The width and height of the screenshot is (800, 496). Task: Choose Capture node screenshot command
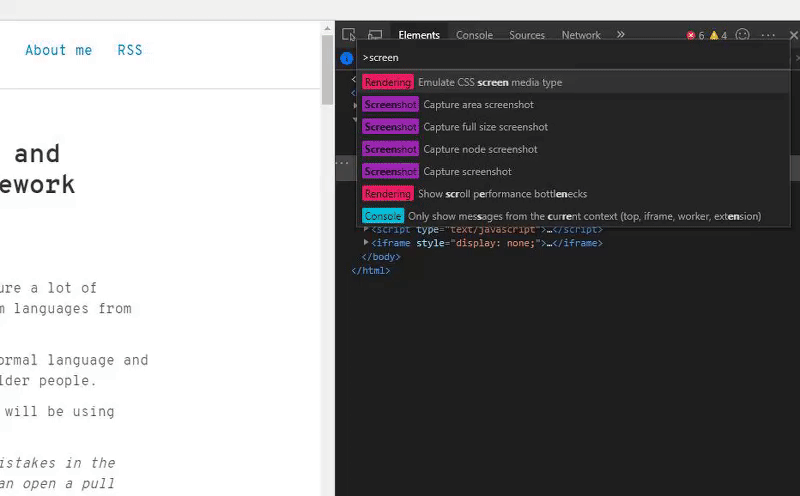(573, 150)
